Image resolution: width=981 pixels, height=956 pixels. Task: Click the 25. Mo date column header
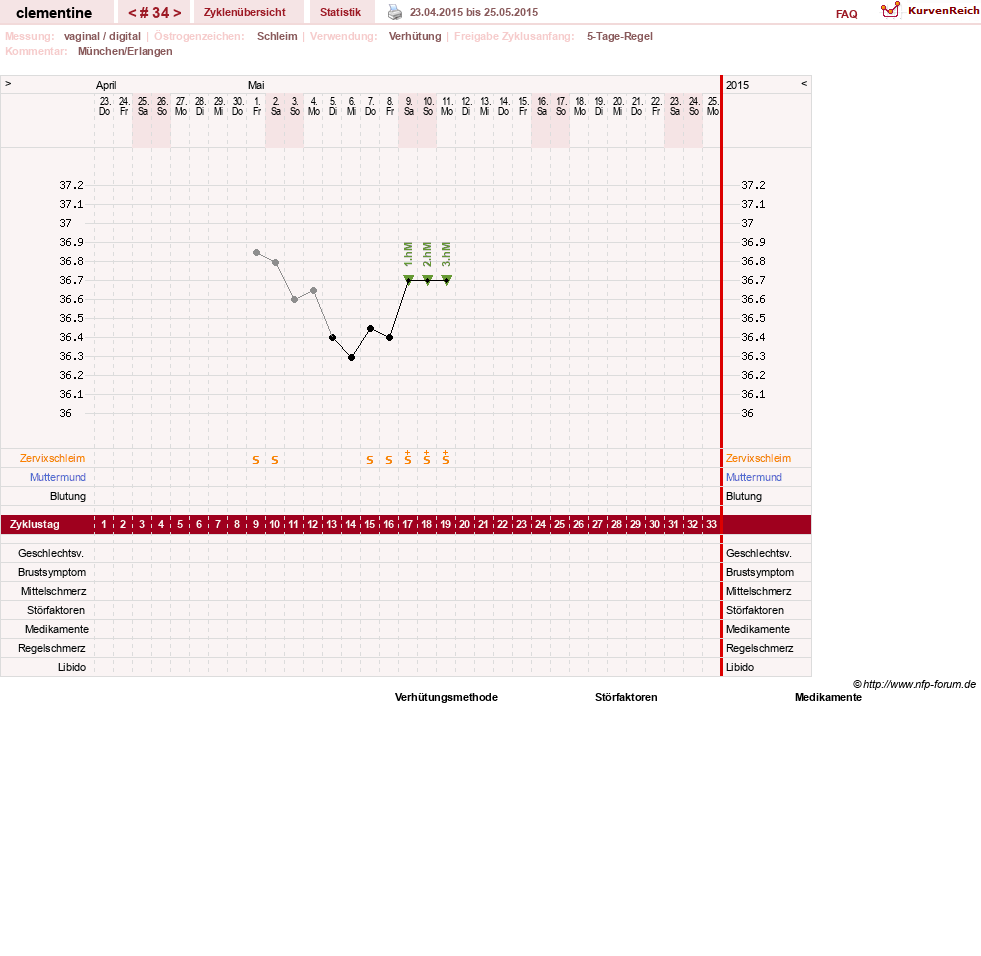tap(713, 106)
